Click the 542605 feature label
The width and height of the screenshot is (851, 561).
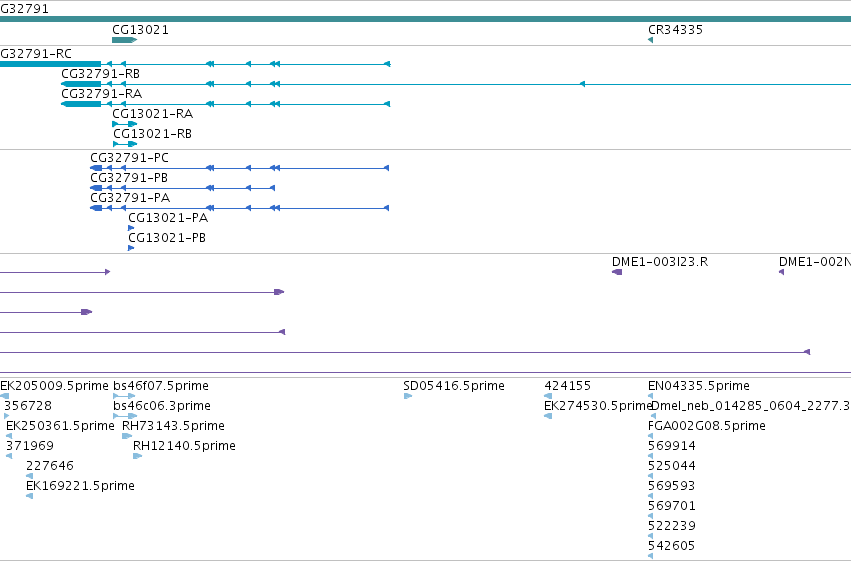click(672, 546)
